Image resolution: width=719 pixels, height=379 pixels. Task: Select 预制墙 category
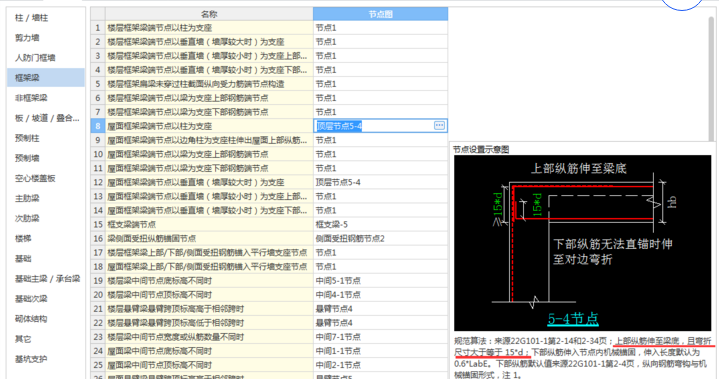(46, 159)
